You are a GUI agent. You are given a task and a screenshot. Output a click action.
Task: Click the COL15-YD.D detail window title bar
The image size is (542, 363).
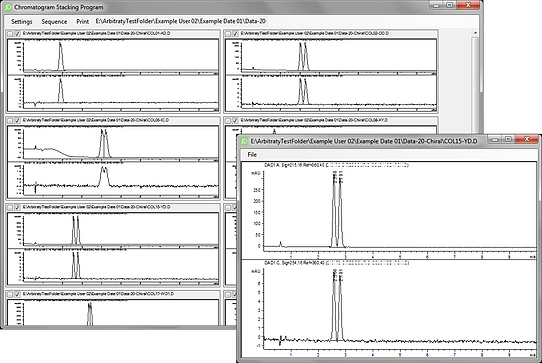(x=364, y=141)
